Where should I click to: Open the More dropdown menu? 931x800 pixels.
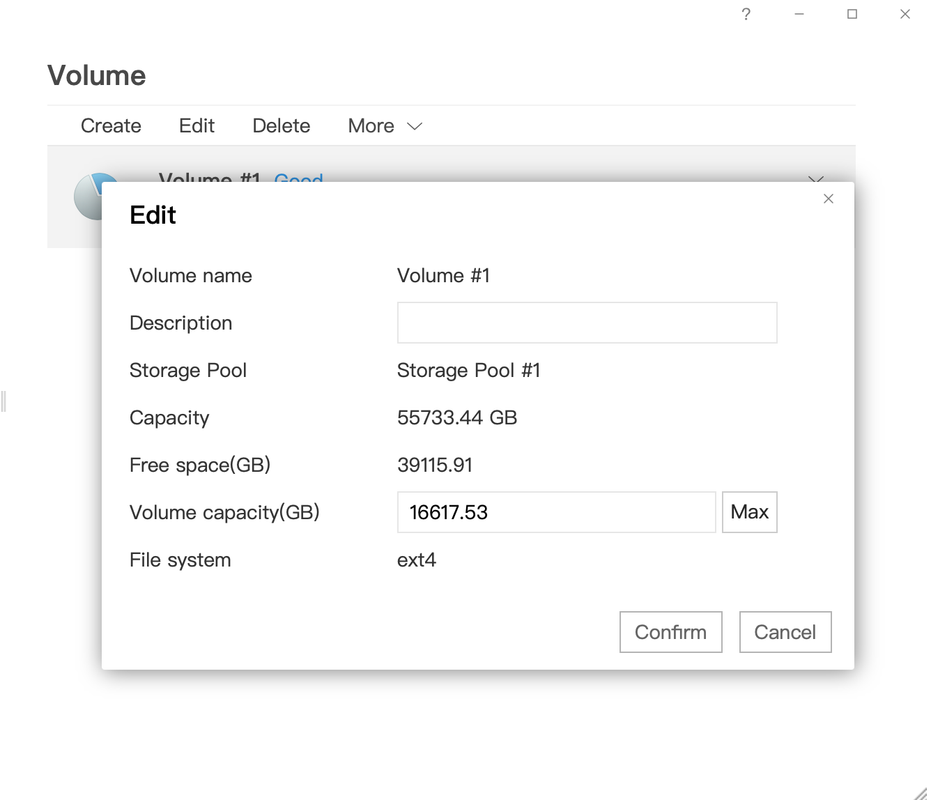(x=385, y=126)
